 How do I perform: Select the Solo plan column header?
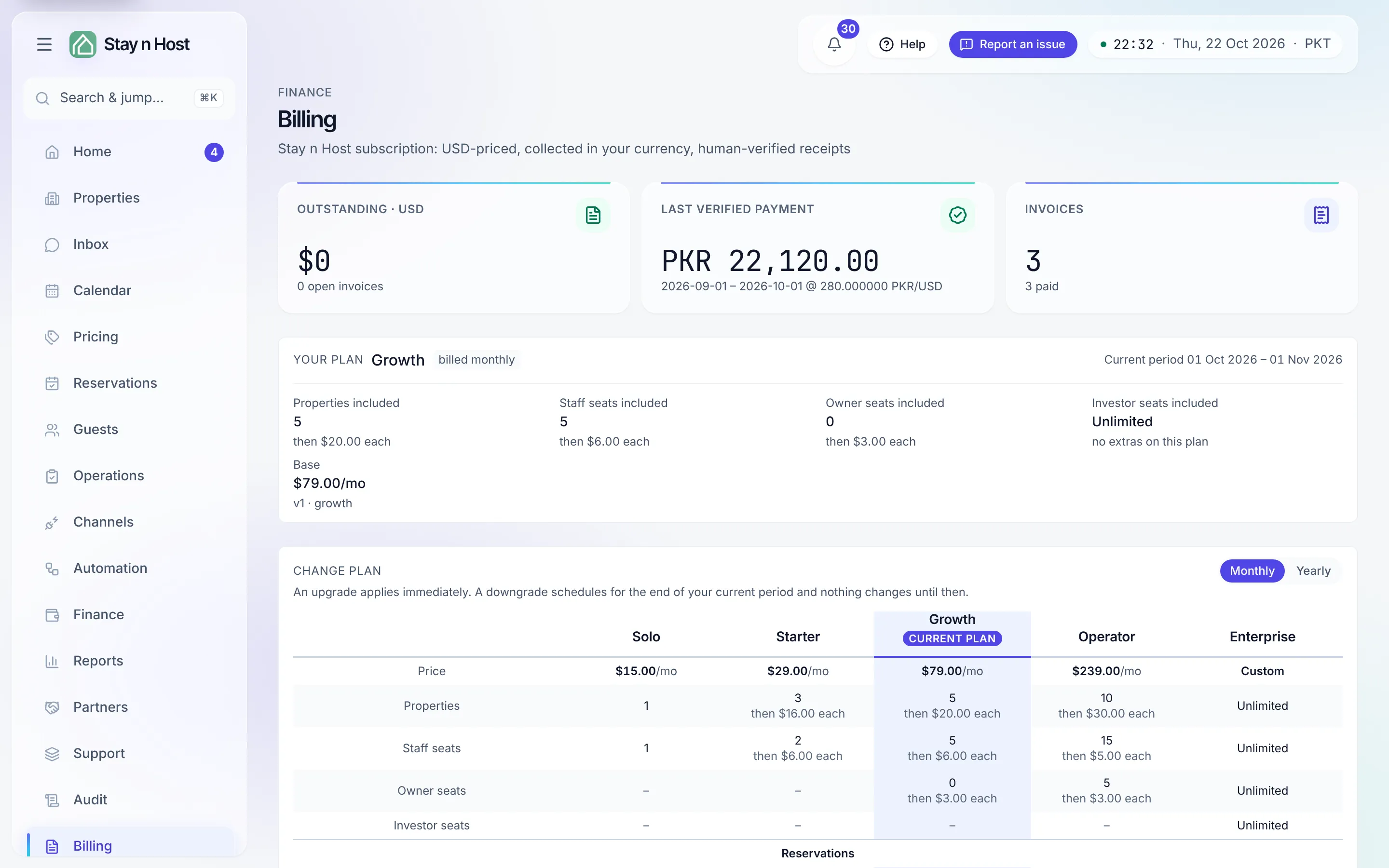646,637
